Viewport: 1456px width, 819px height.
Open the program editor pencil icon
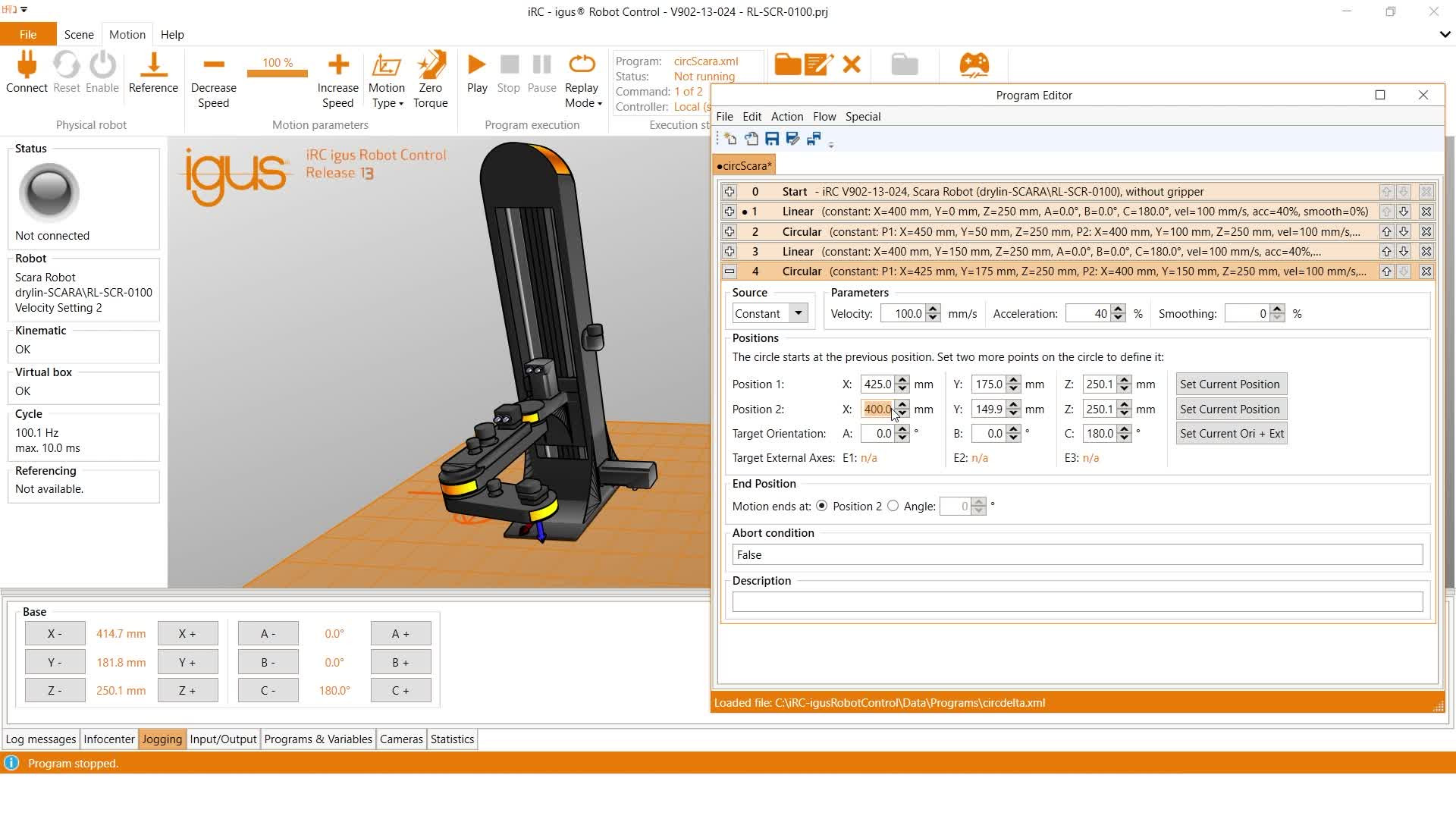(819, 64)
